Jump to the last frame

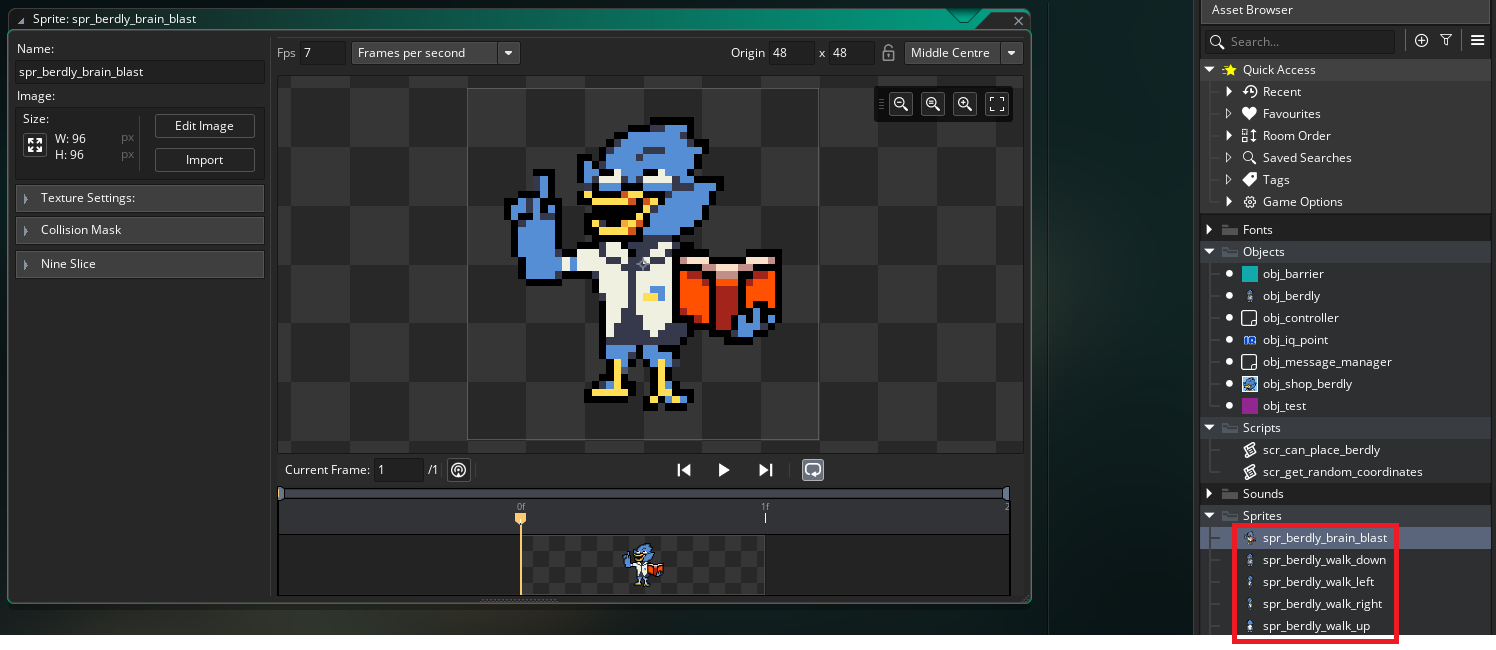[x=766, y=470]
